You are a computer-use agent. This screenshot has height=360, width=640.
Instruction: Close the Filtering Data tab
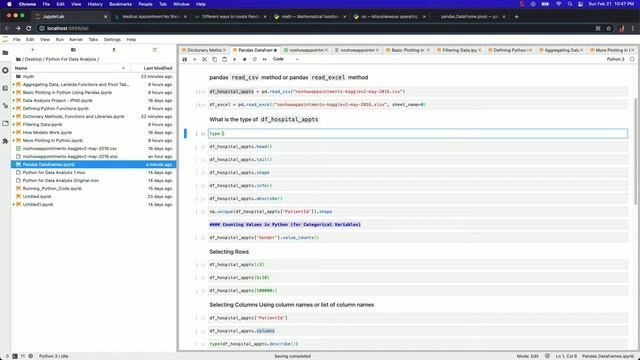[x=480, y=50]
